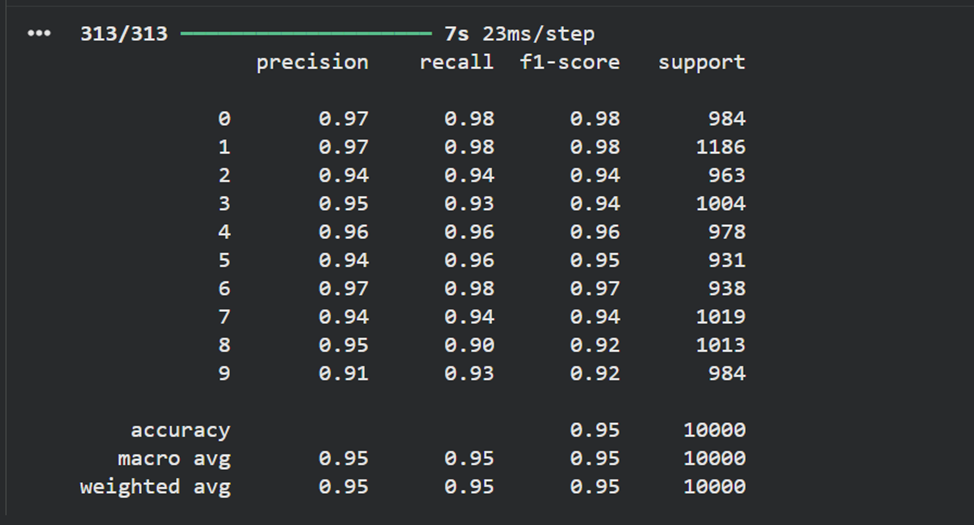
Task: Click the accuracy f1-score value 0.95
Action: click(x=595, y=430)
